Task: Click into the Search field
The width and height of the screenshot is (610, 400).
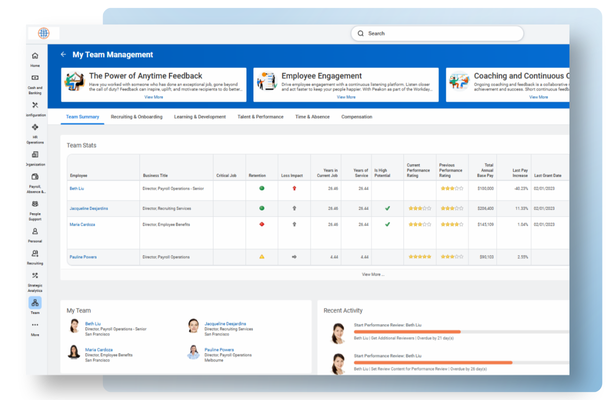Action: click(x=437, y=33)
